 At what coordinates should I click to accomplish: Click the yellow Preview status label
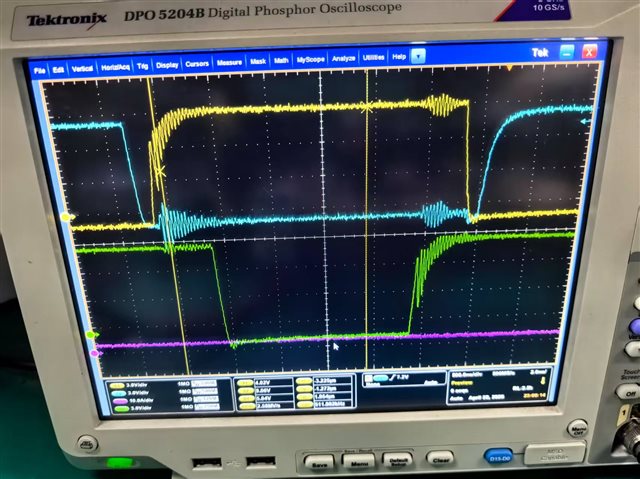point(462,383)
